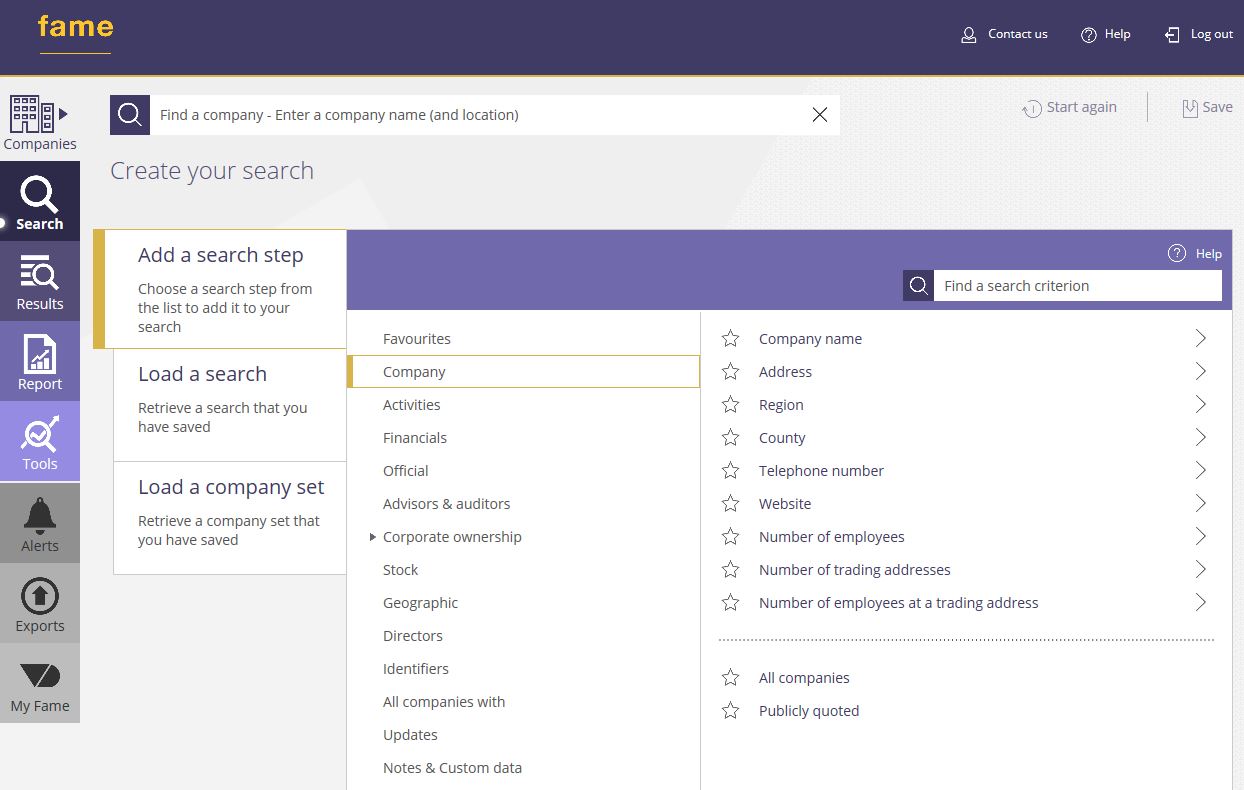This screenshot has width=1244, height=790.
Task: Toggle favourite star for Number of employees
Action: (731, 537)
